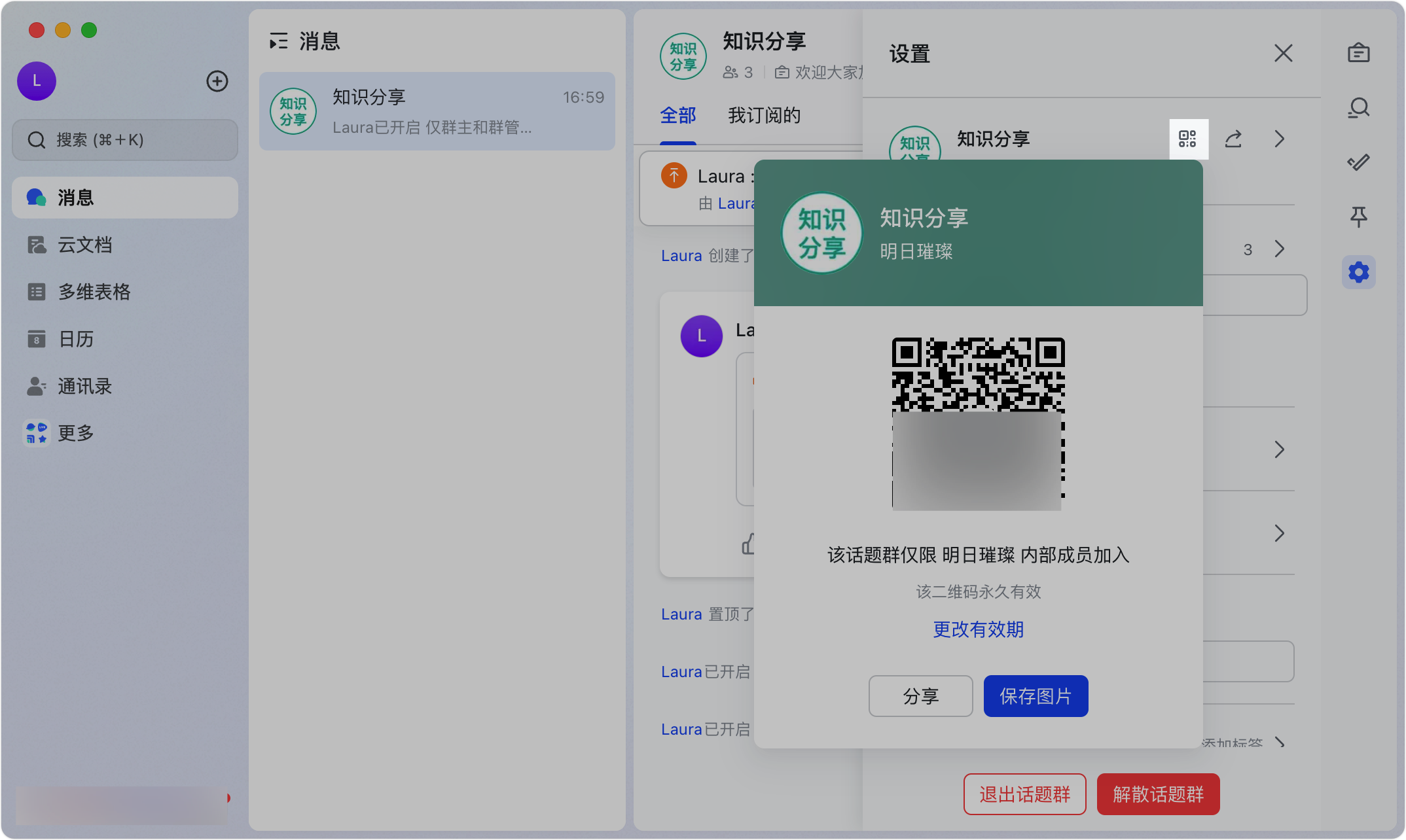The image size is (1406, 840).
Task: Click the 分享 button in QR popup
Action: [x=921, y=696]
